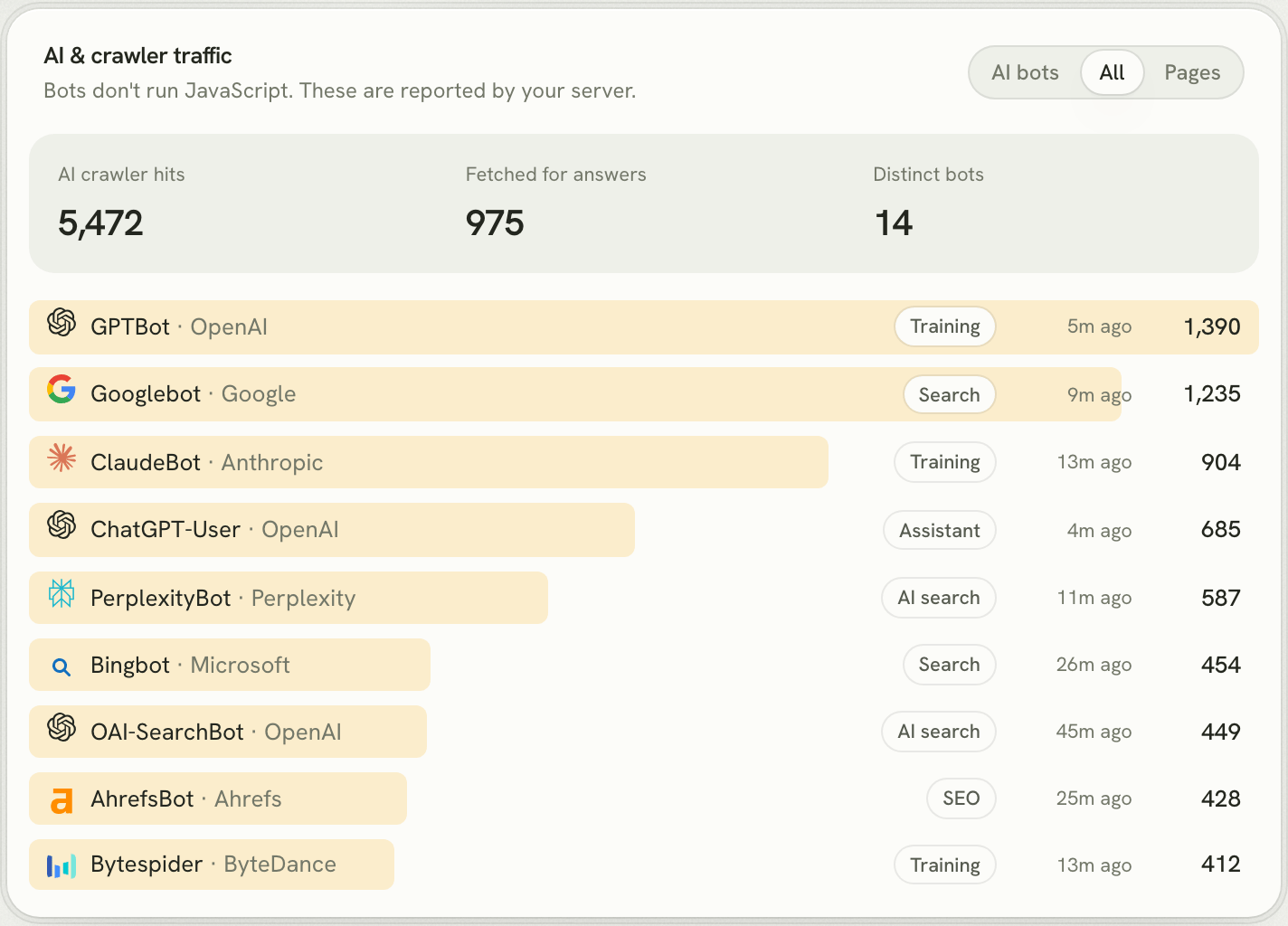1288x926 pixels.
Task: Click the AI search tag on PerplexityBot row
Action: pos(939,598)
